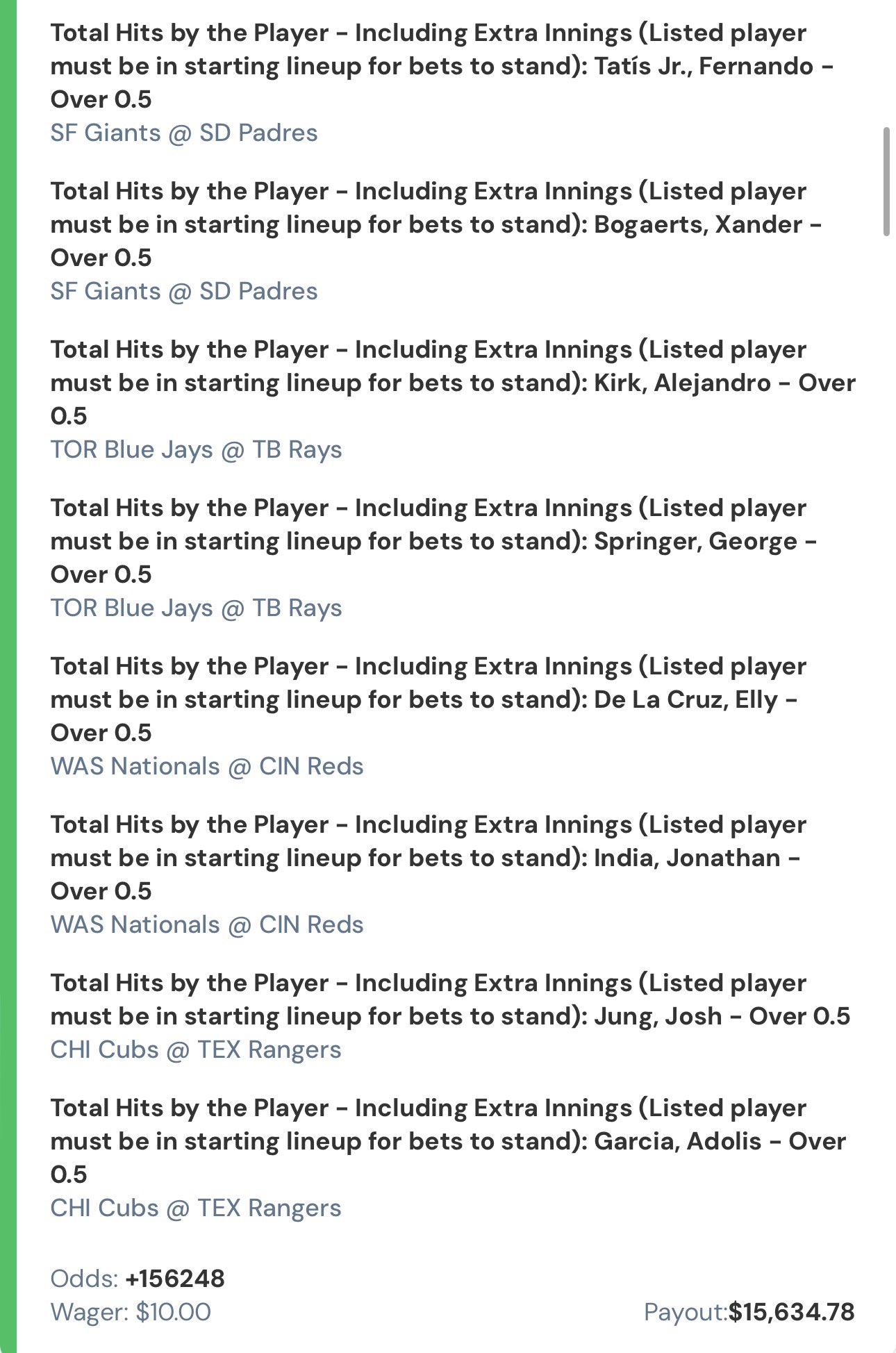Select the De La Cruz, Elly hits bet
The height and width of the screenshot is (1353, 896).
(x=428, y=699)
